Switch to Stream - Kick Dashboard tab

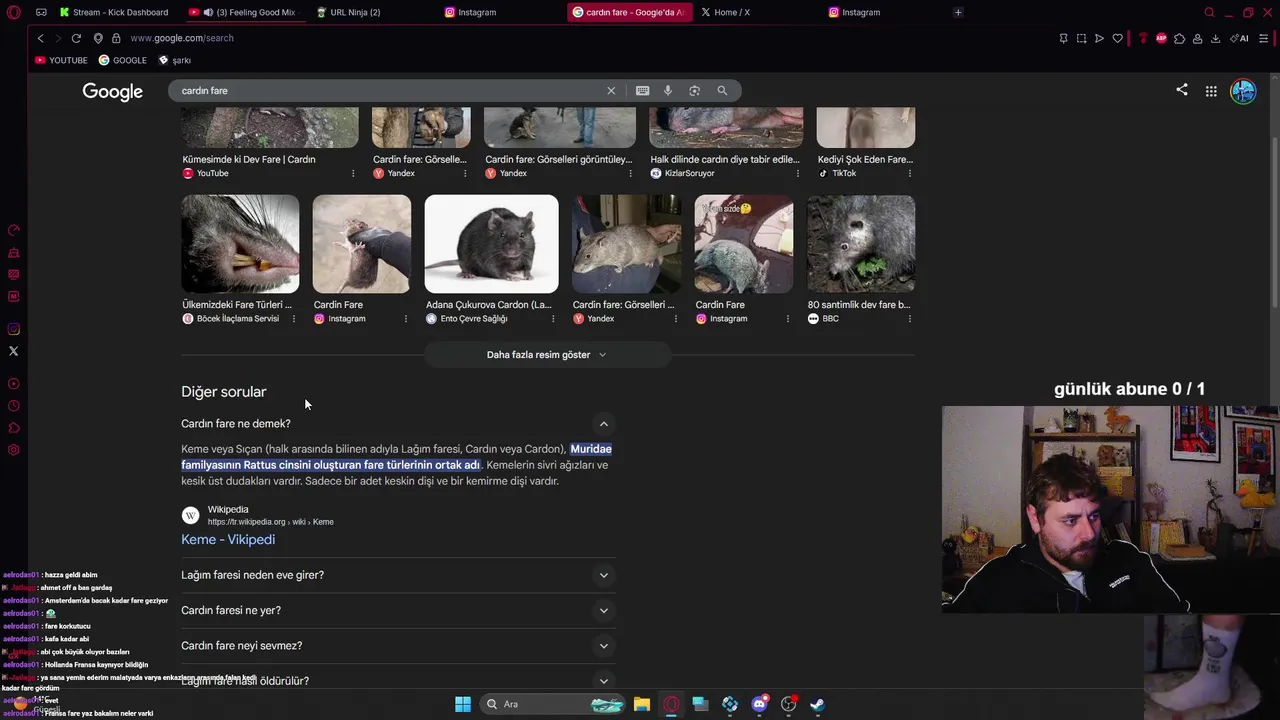[x=113, y=12]
